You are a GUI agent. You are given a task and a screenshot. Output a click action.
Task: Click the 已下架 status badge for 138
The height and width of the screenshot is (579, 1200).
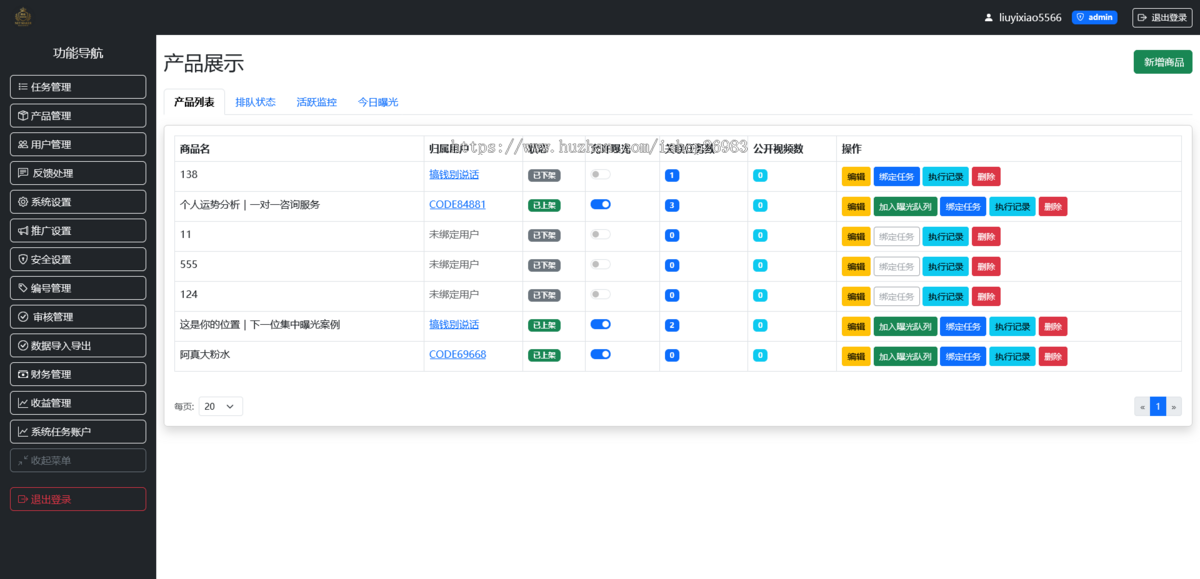pos(544,175)
